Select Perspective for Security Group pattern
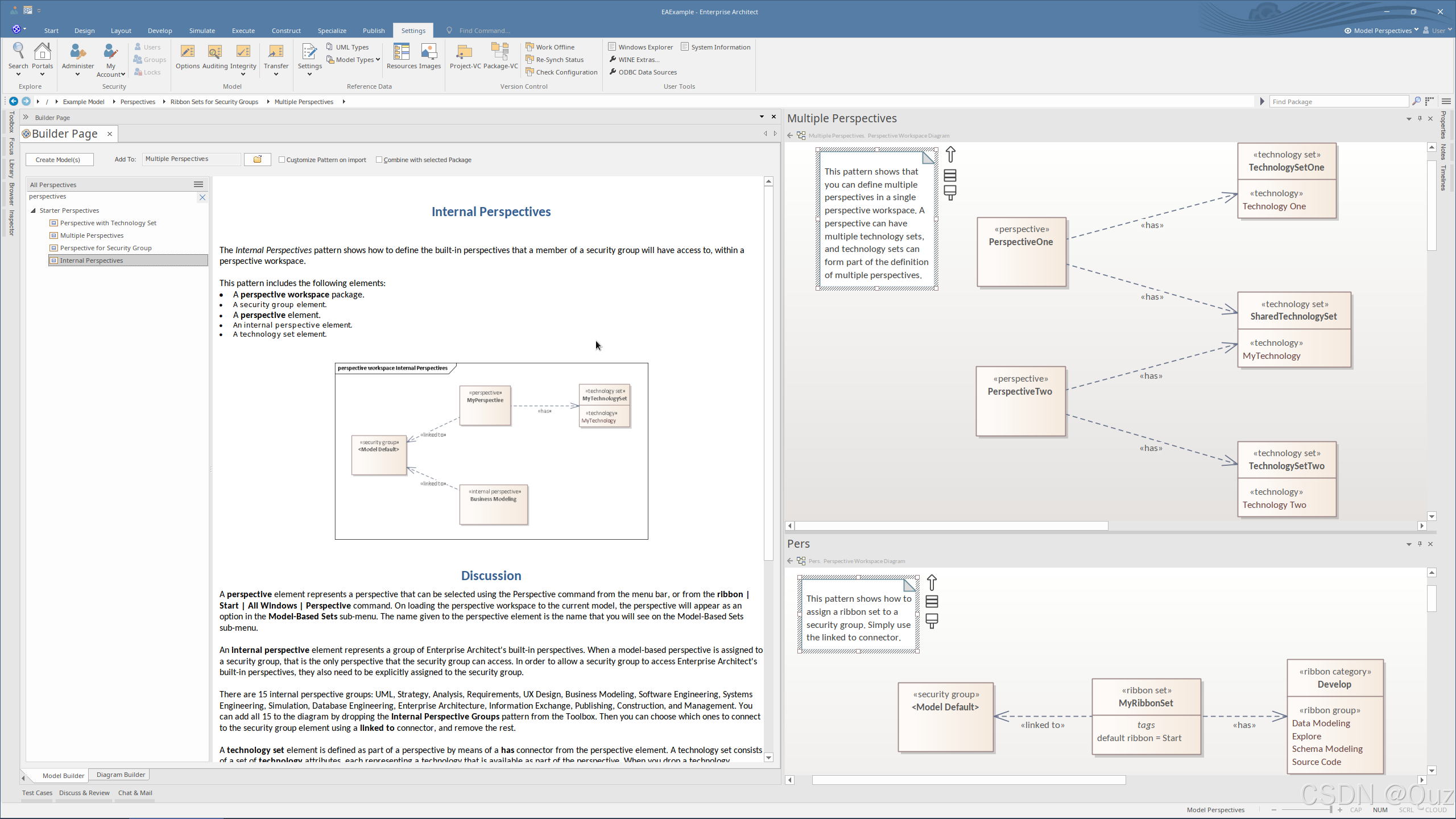The height and width of the screenshot is (819, 1456). pyautogui.click(x=106, y=248)
